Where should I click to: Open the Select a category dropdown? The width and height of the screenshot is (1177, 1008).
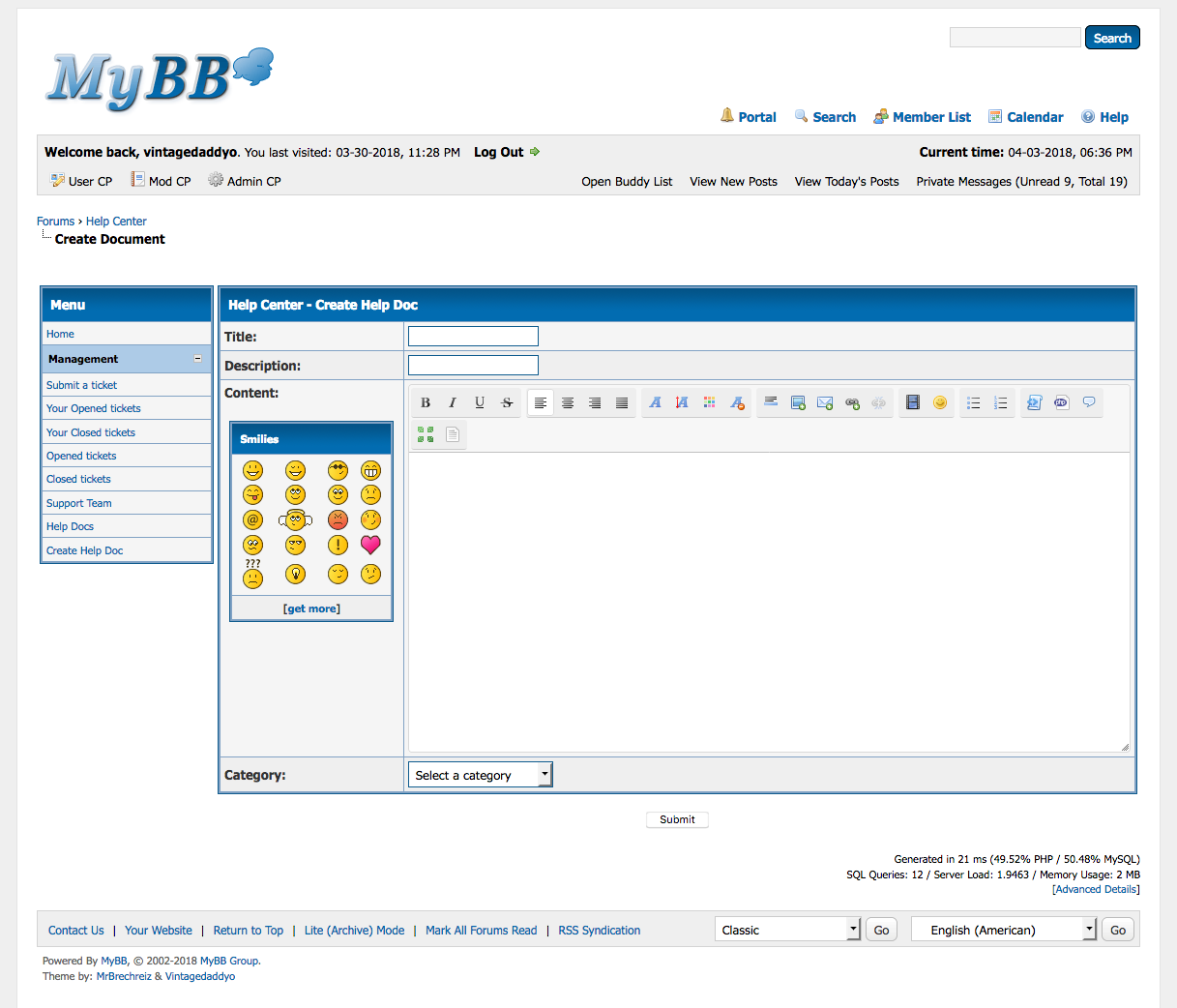coord(480,775)
